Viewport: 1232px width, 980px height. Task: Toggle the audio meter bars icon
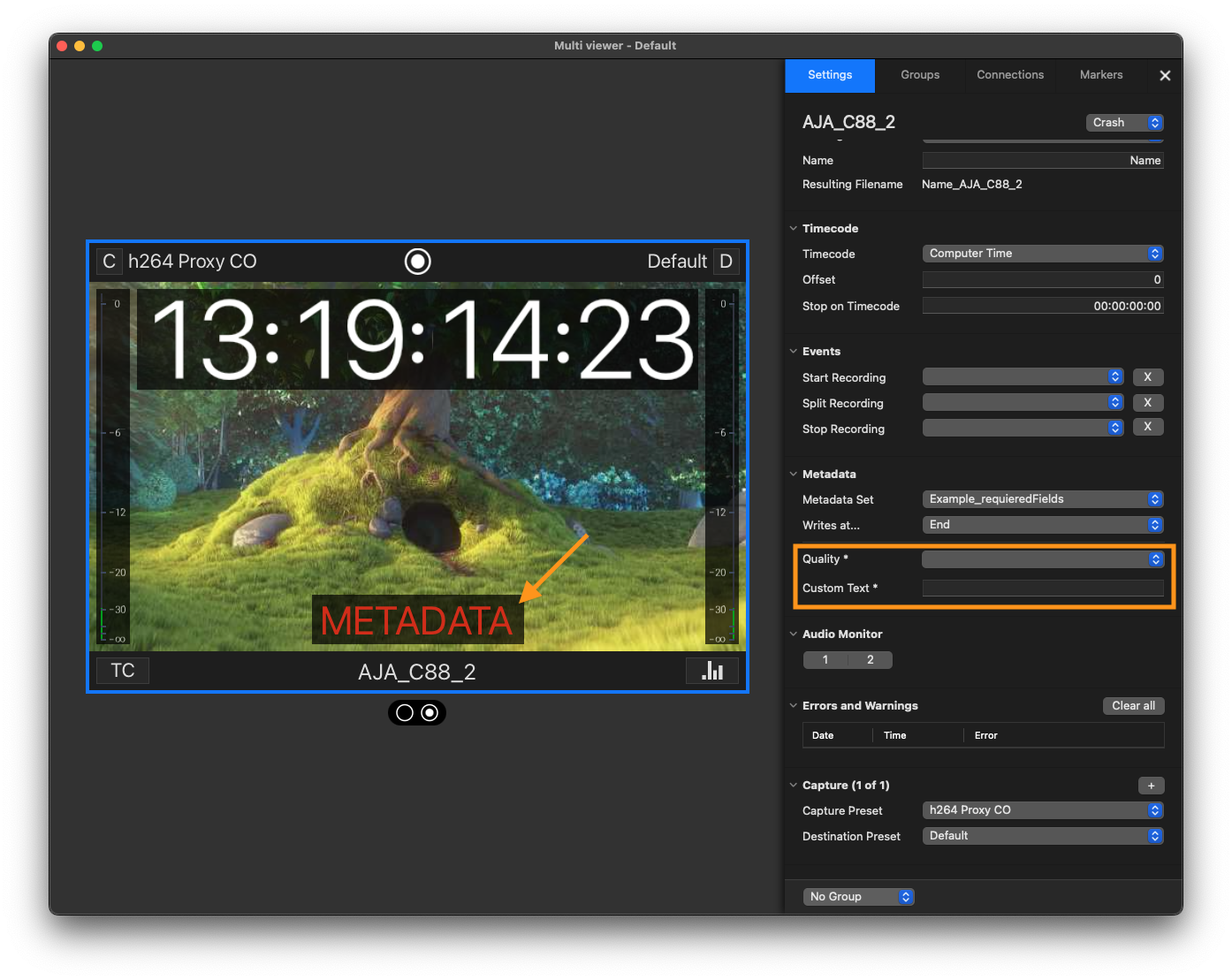click(x=712, y=671)
